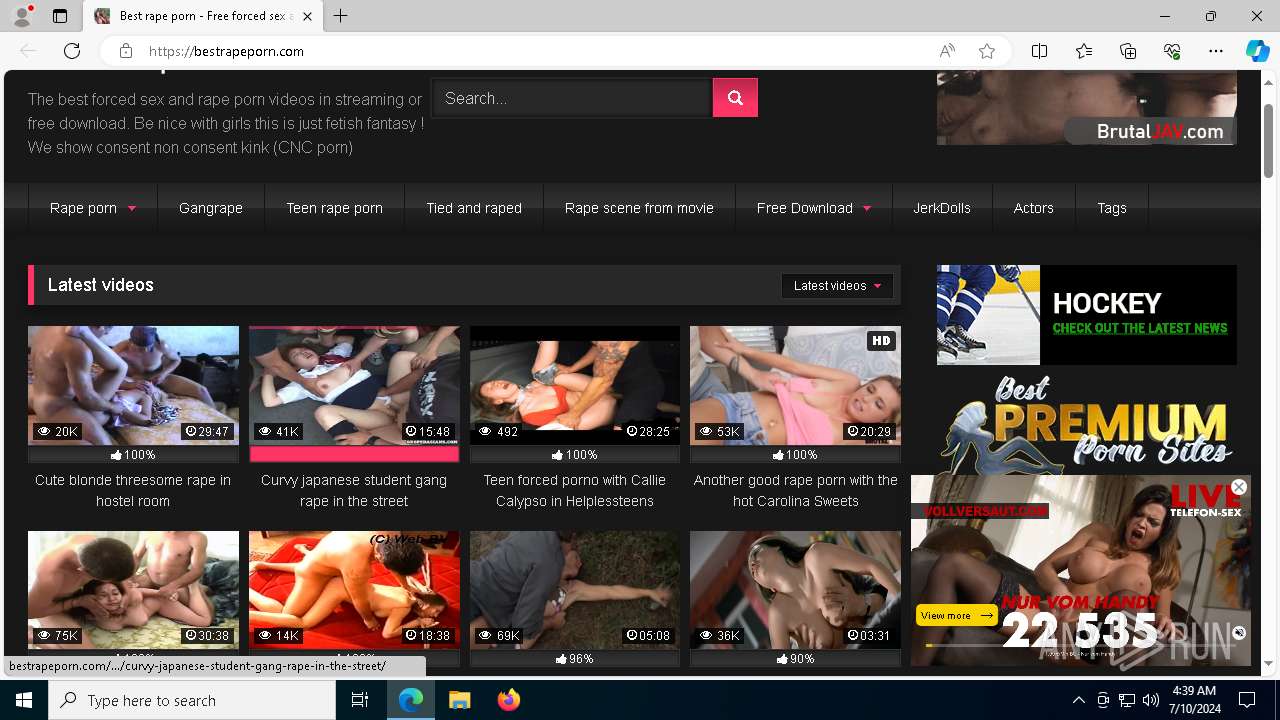
Task: Close the floating ad with X icon
Action: [1239, 487]
